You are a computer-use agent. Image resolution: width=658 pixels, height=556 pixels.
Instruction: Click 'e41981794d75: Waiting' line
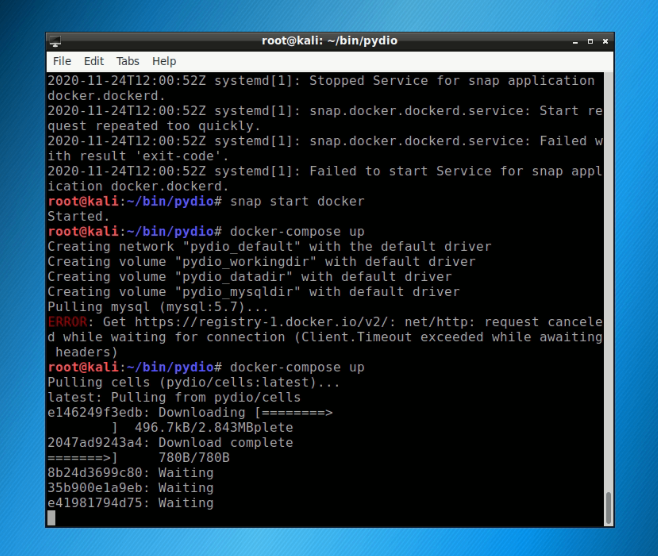click(x=131, y=503)
